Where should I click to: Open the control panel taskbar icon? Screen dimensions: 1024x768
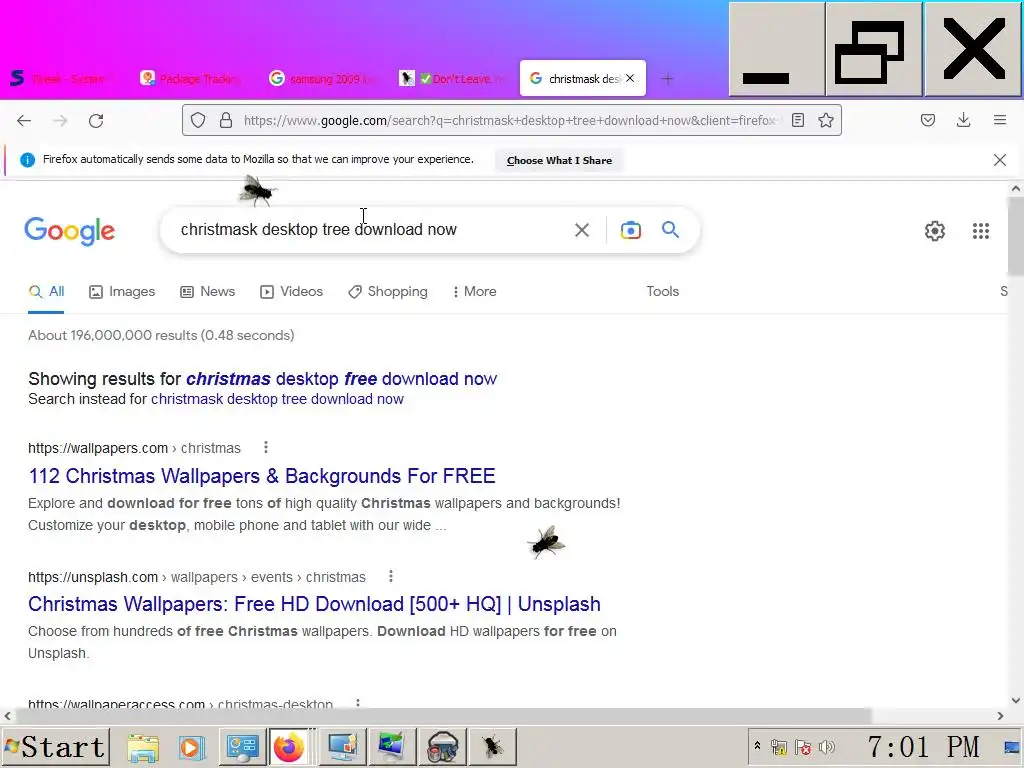click(242, 747)
